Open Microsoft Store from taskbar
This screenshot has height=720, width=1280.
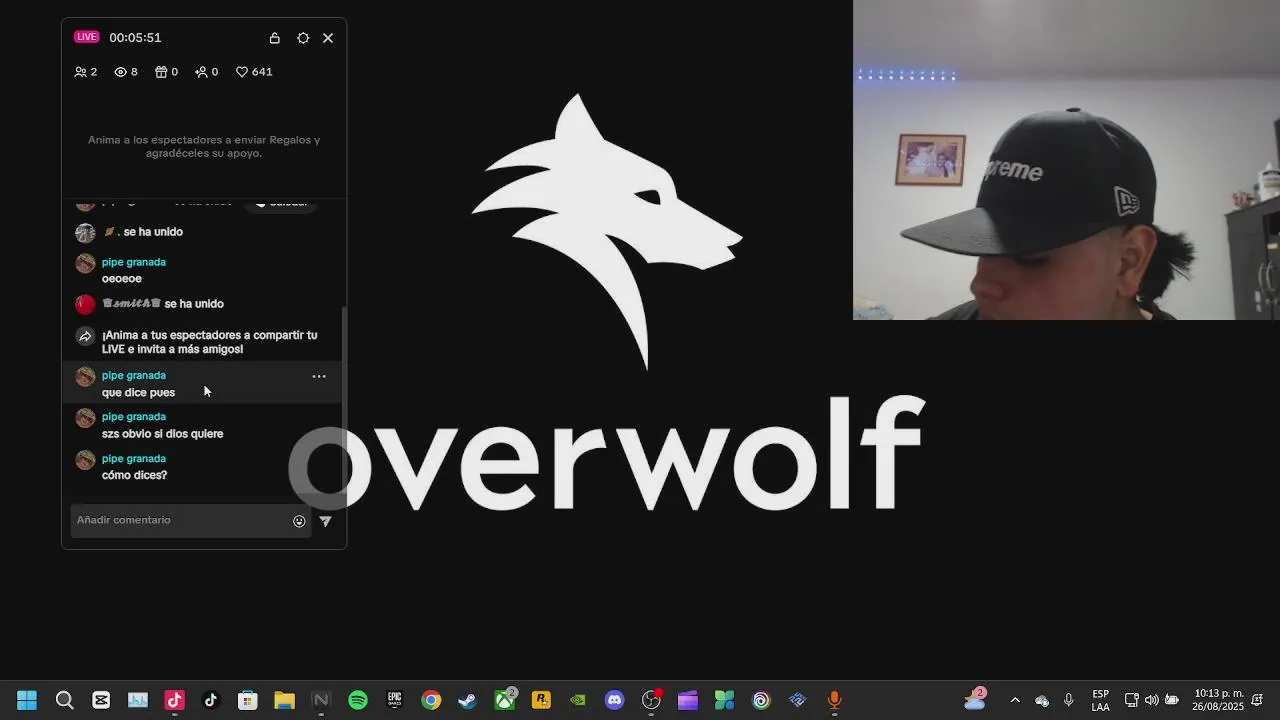pyautogui.click(x=248, y=700)
